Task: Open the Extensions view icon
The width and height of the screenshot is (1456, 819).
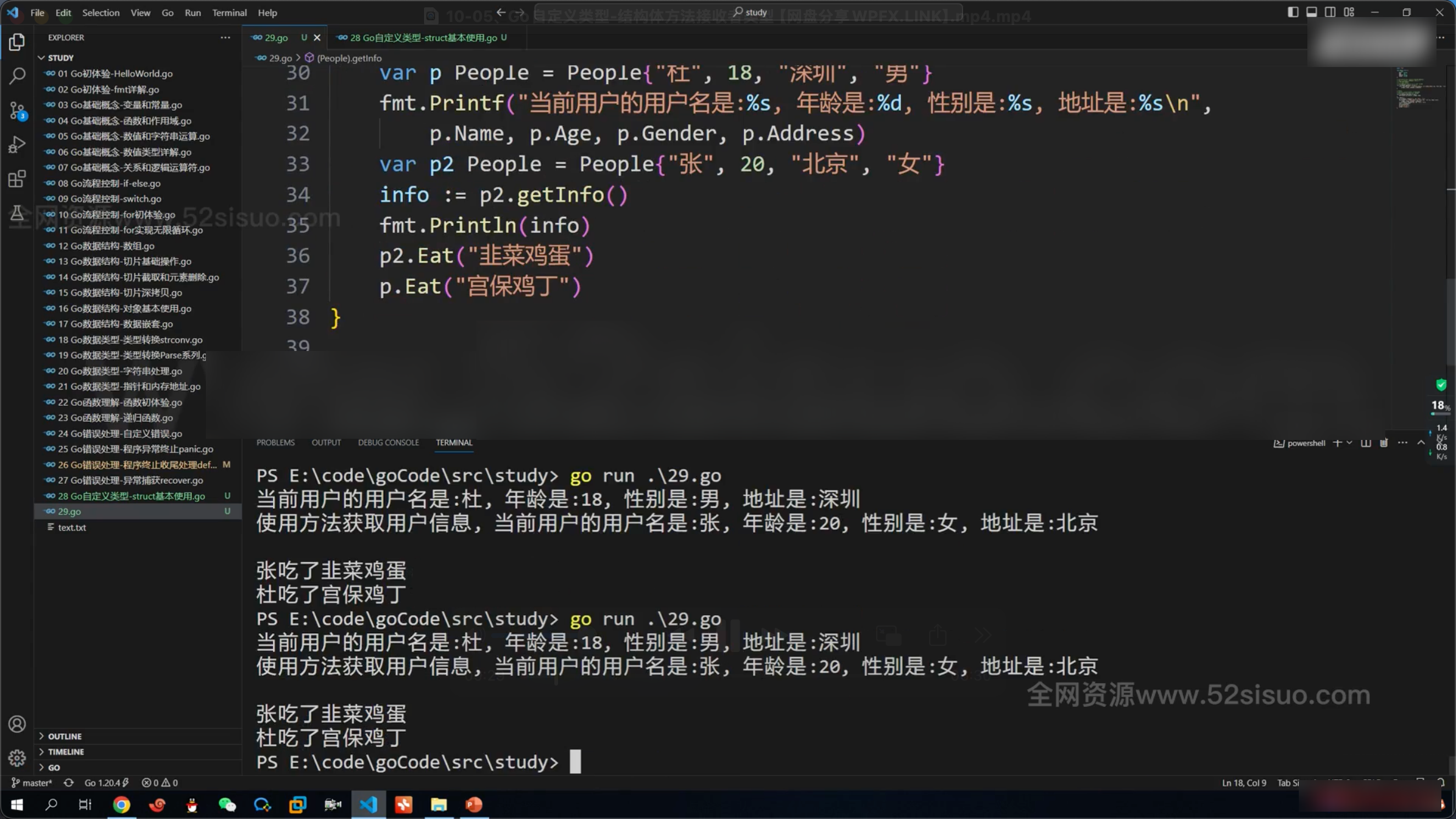Action: click(x=17, y=179)
